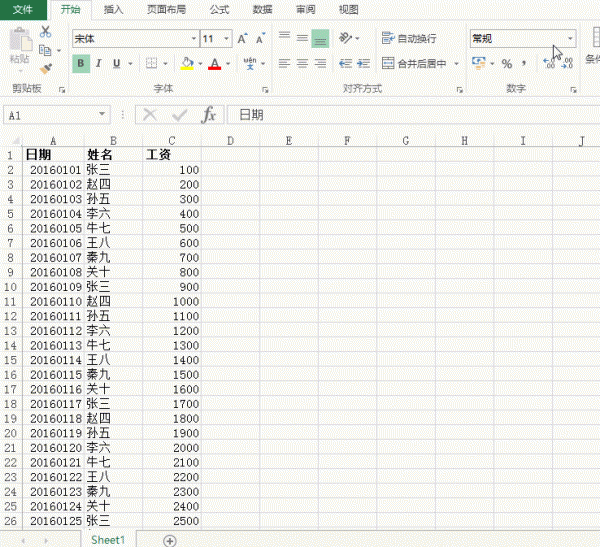Click the Center align icon
Screen dimensions: 600x547
302,64
